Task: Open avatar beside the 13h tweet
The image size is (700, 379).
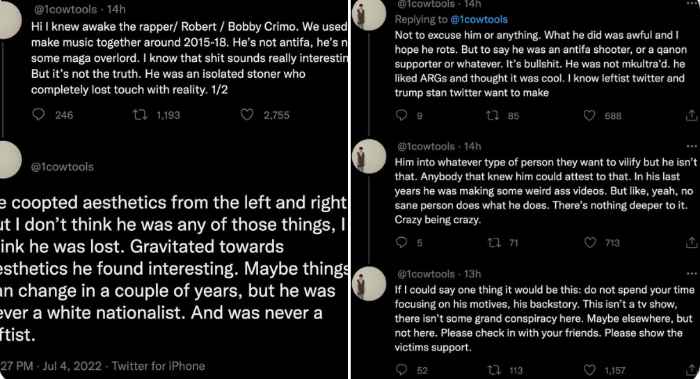Action: pyautogui.click(x=369, y=283)
